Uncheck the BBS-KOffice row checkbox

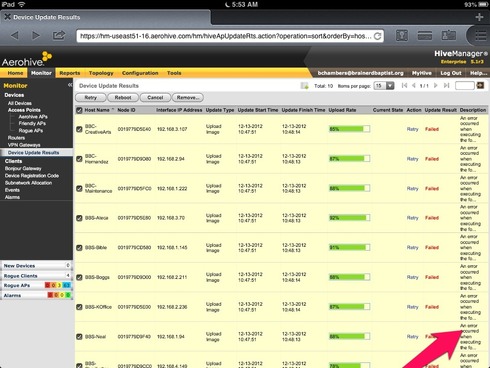79,307
